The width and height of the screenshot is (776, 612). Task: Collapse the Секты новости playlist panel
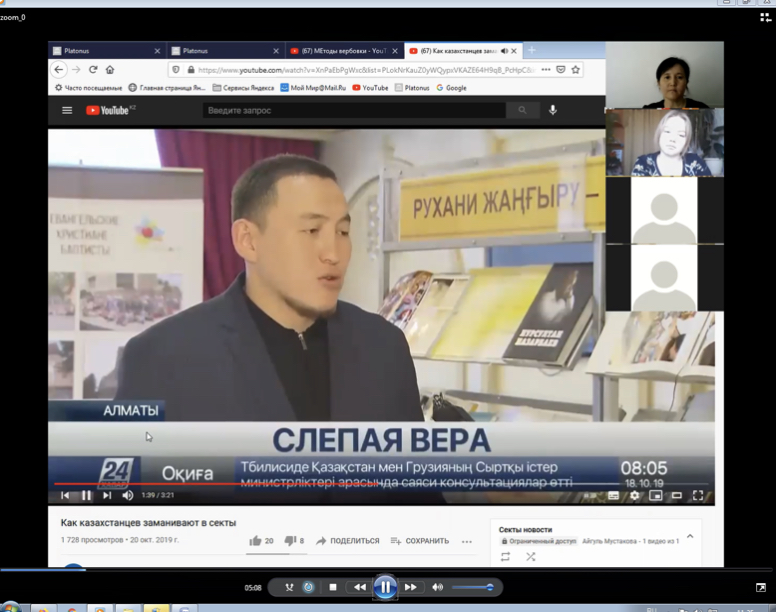tap(690, 536)
